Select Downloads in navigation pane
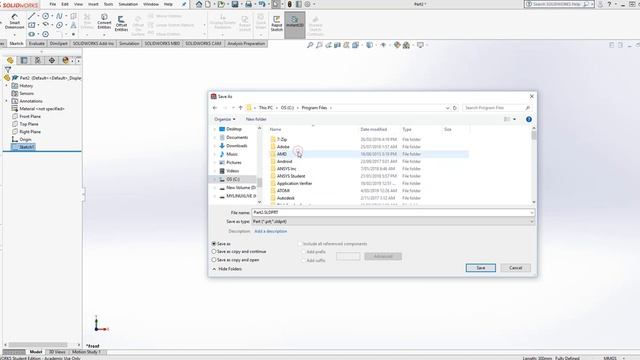Screen dimensions: 640x360 (x=236, y=146)
